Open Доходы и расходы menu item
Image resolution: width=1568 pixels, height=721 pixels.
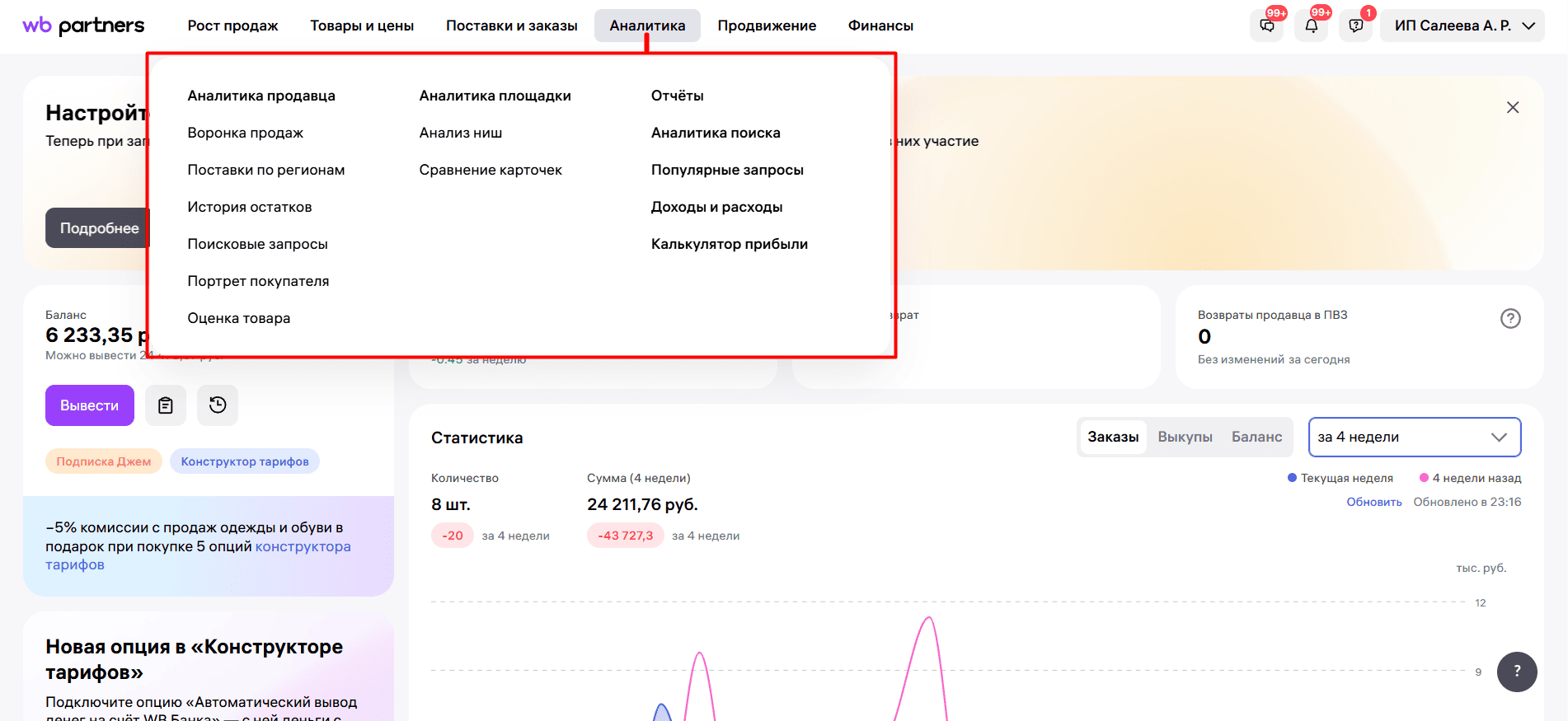[717, 207]
